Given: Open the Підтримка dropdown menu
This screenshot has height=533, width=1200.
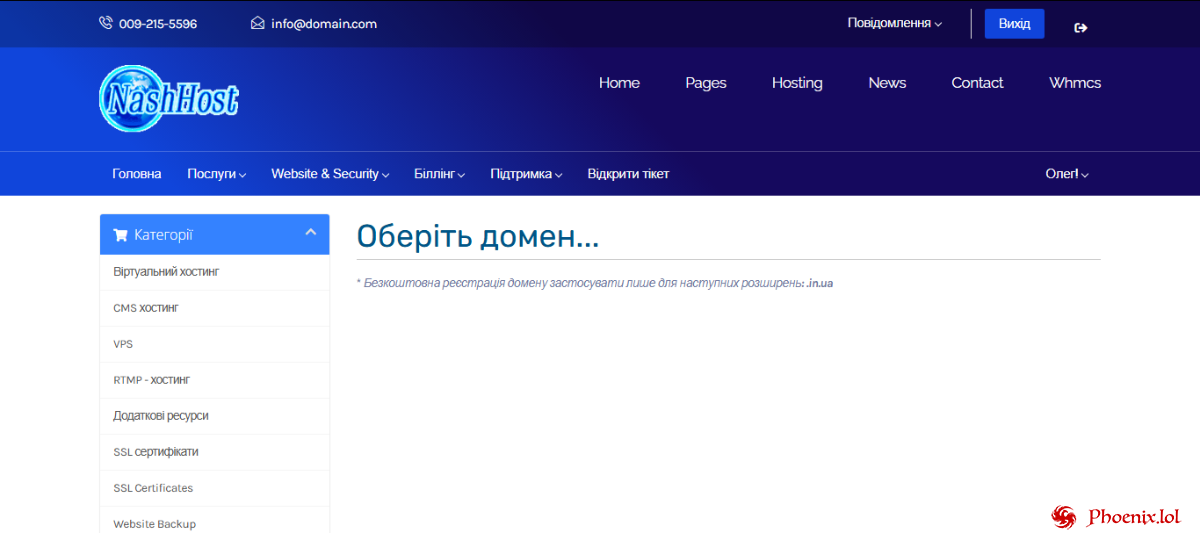Looking at the screenshot, I should click(x=526, y=174).
